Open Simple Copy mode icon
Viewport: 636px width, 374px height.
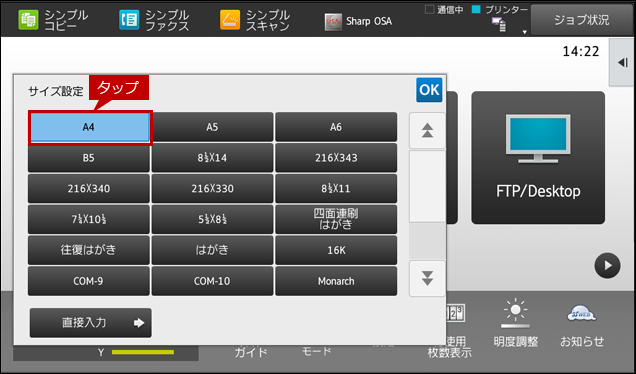(x=28, y=20)
